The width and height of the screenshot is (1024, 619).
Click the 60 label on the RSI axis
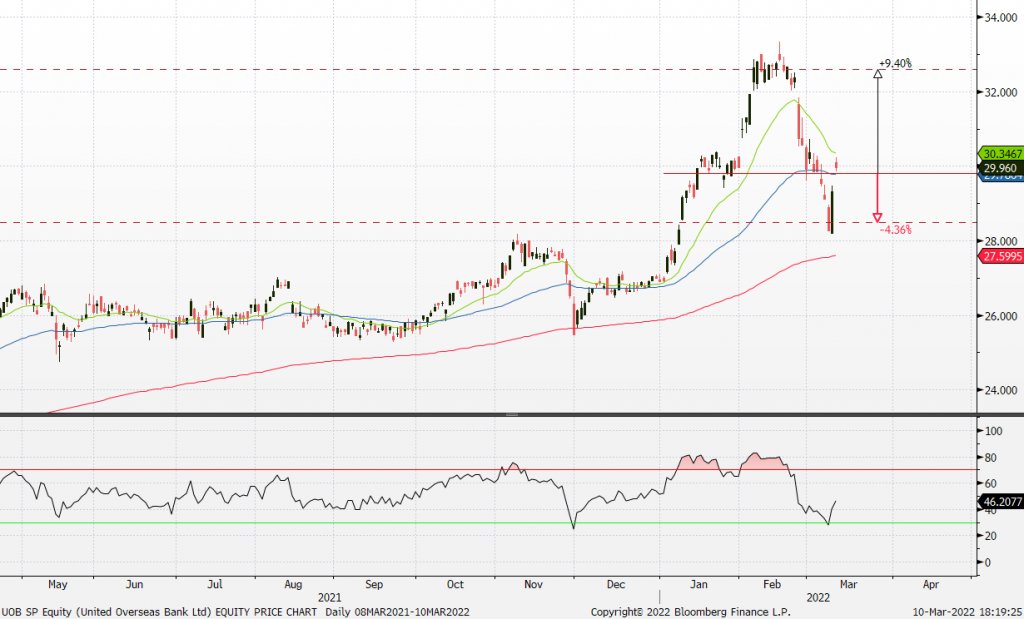991,484
